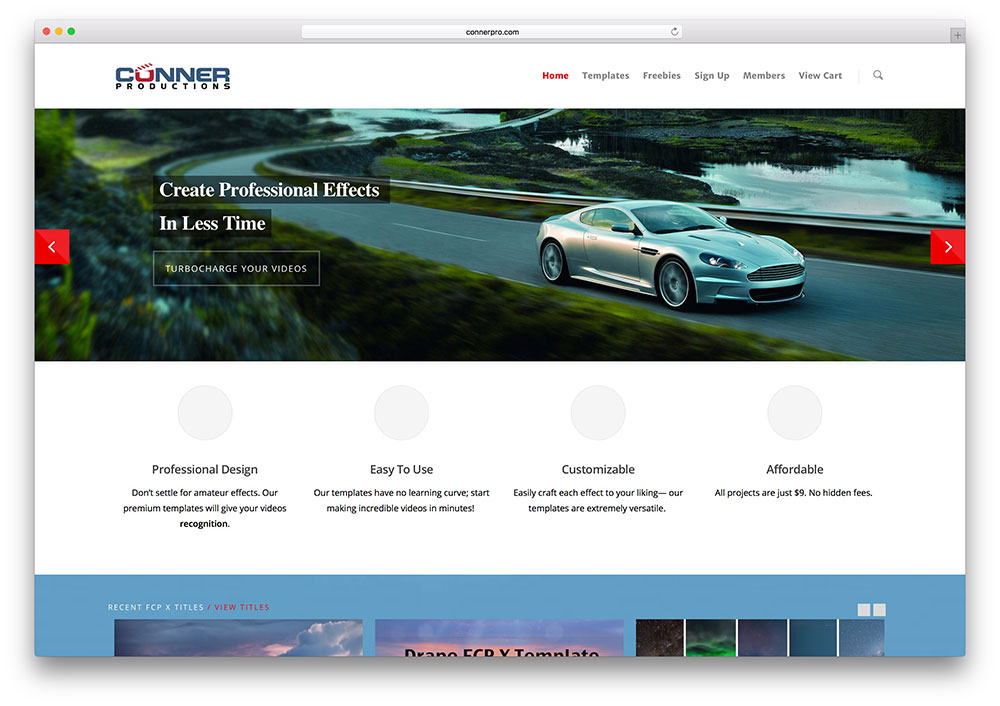Viewport: 1000px width, 706px height.
Task: Click the Professional Design heading
Action: coord(205,469)
